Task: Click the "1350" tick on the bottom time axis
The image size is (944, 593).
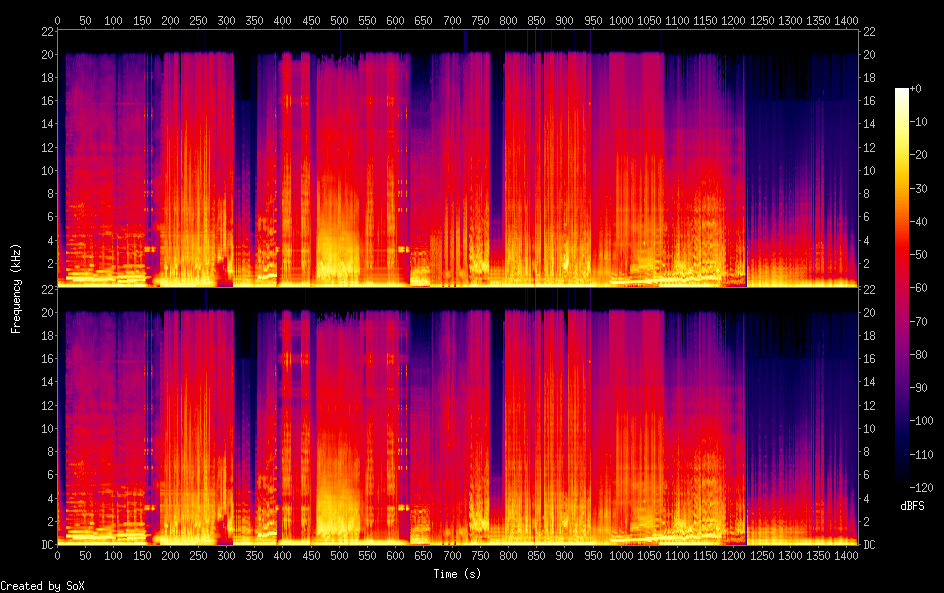Action: click(818, 556)
